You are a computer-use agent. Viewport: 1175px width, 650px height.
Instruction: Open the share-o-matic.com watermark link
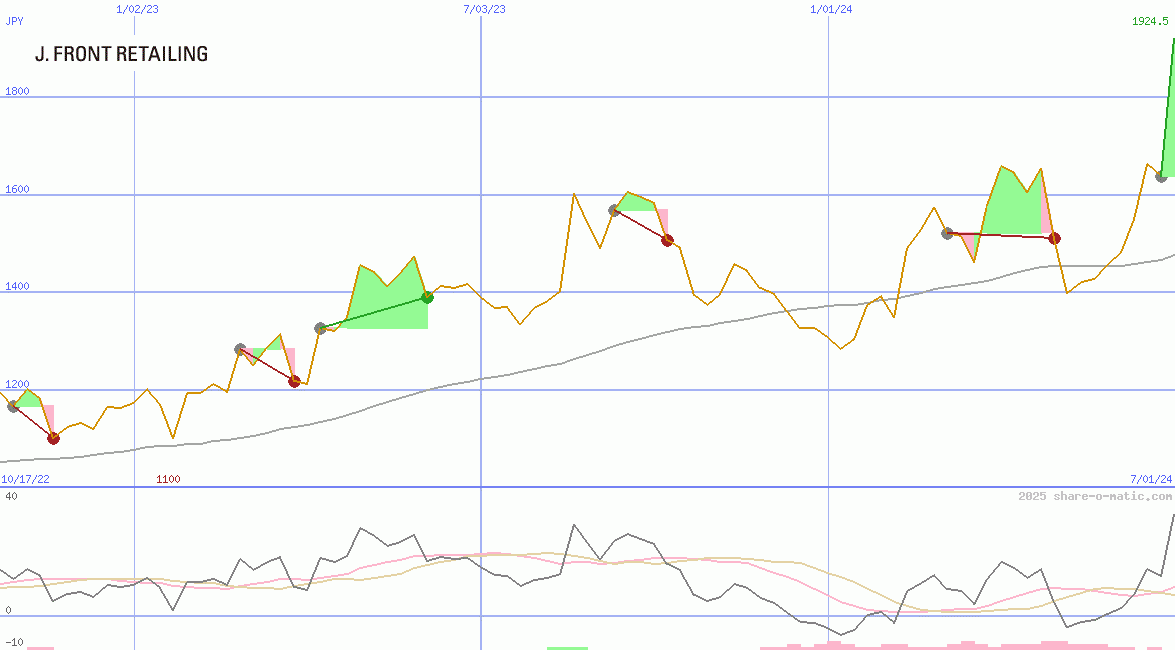pyautogui.click(x=1094, y=496)
